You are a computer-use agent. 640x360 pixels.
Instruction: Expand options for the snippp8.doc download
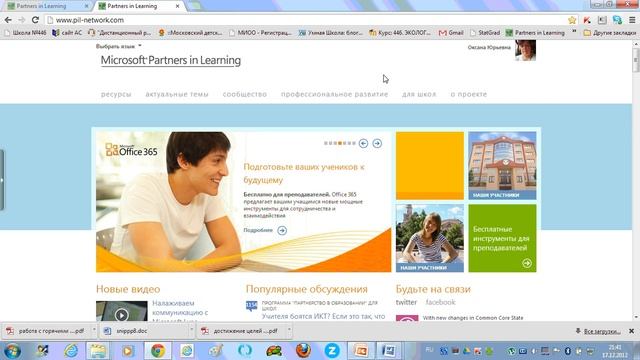tap(191, 330)
